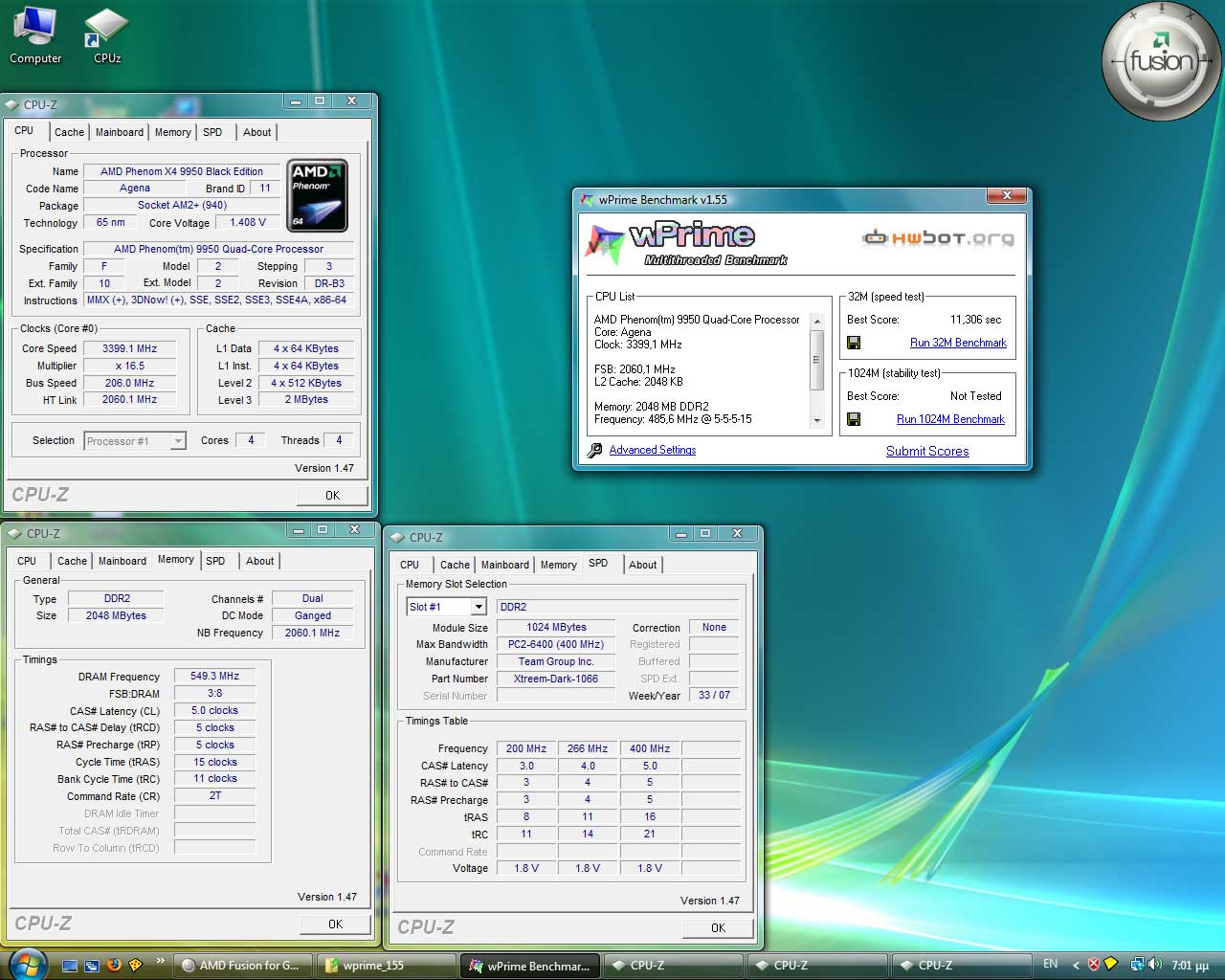Click OK in the CPU-Z memory timings window
Image resolution: width=1225 pixels, height=980 pixels.
(x=335, y=924)
